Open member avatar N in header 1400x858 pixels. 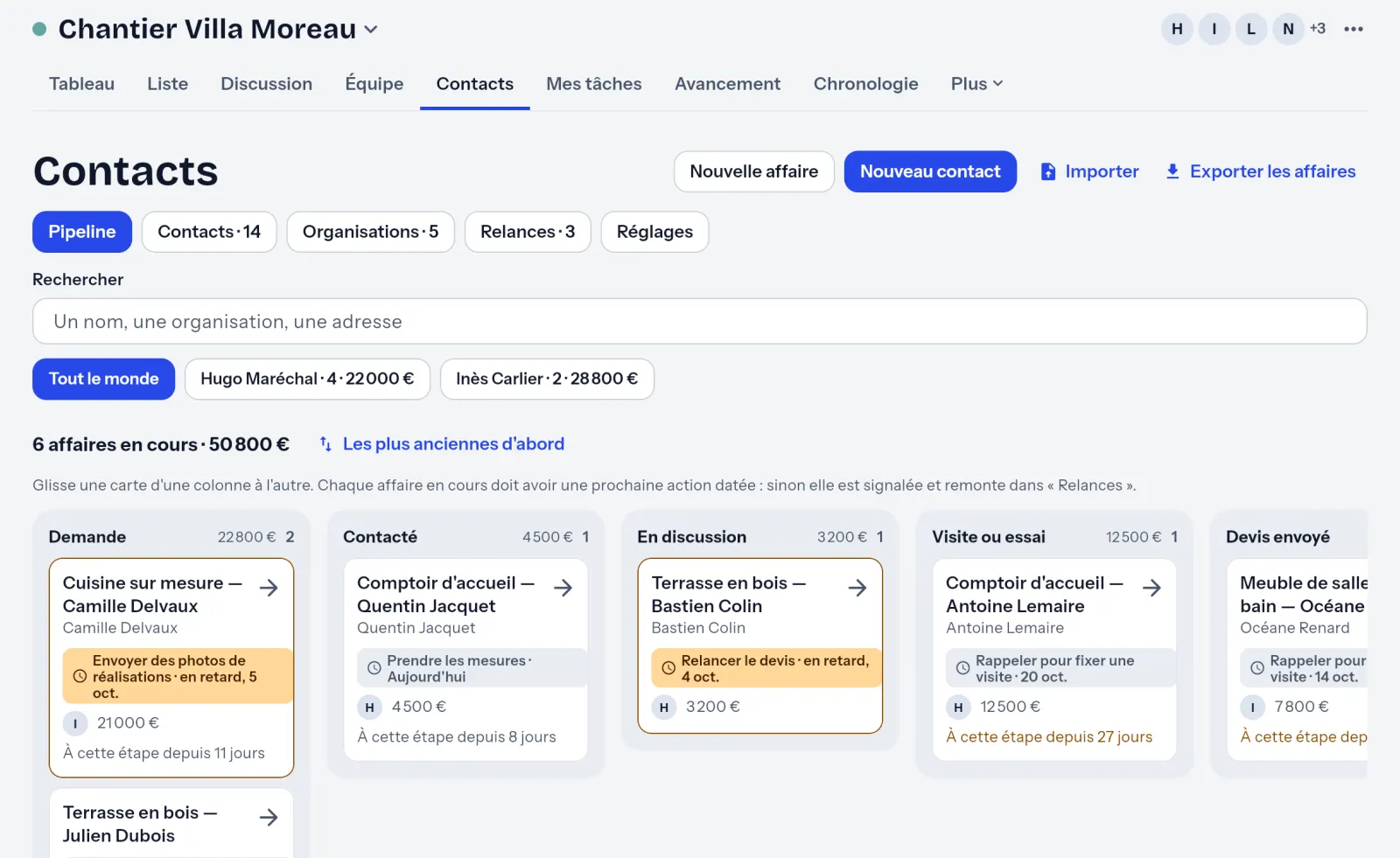point(1288,29)
